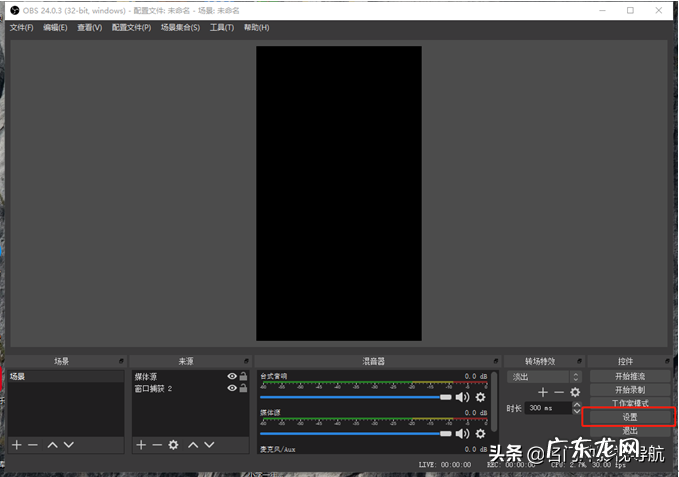Toggle visibility of 窗口捕获 2 source
679x477 pixels.
pyautogui.click(x=232, y=389)
